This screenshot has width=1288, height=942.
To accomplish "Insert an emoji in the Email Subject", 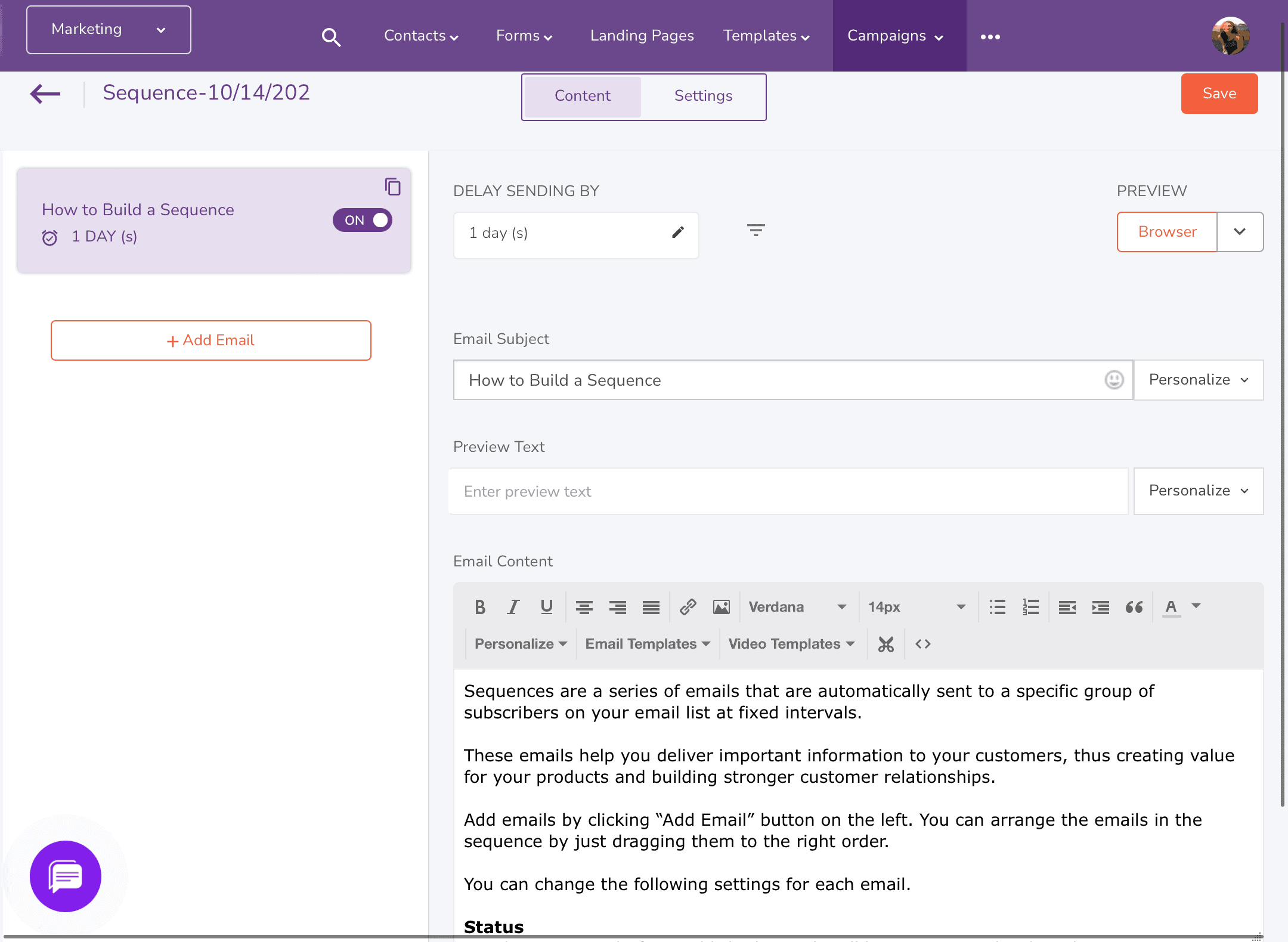I will coord(1114,380).
